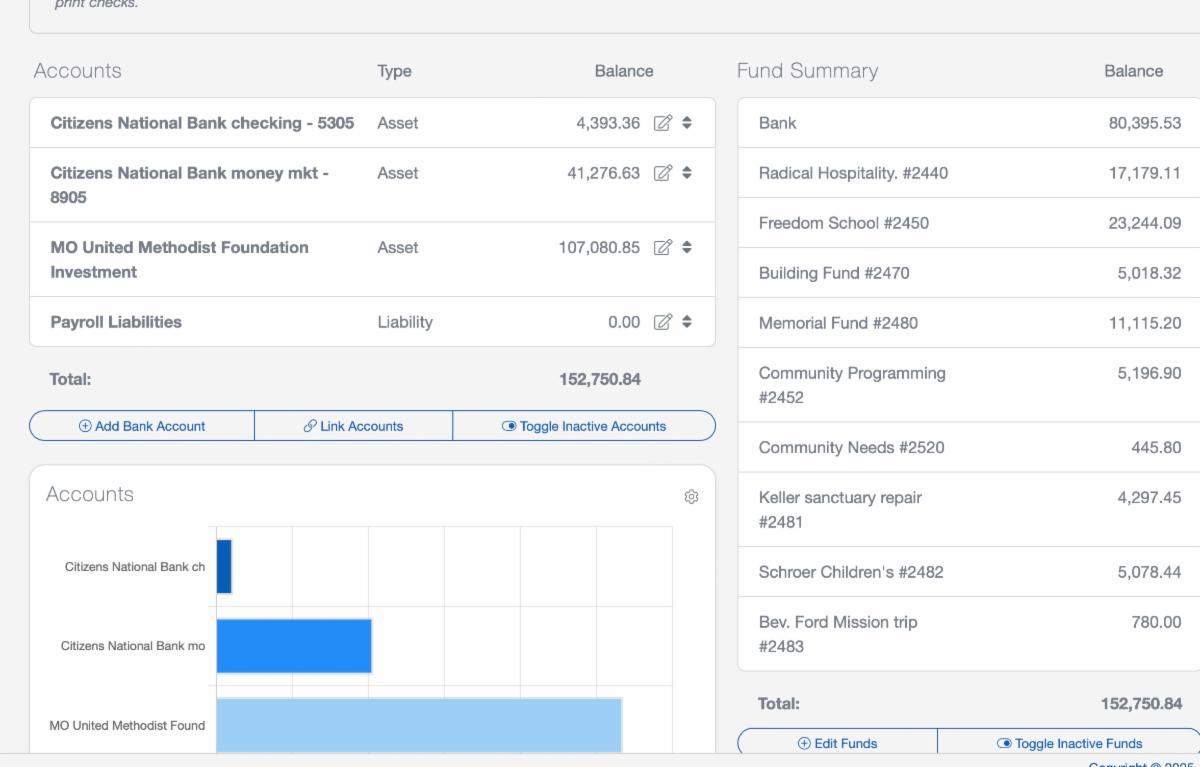This screenshot has height=767, width=1200.
Task: Toggle Inactive Funds visibility
Action: (1069, 743)
